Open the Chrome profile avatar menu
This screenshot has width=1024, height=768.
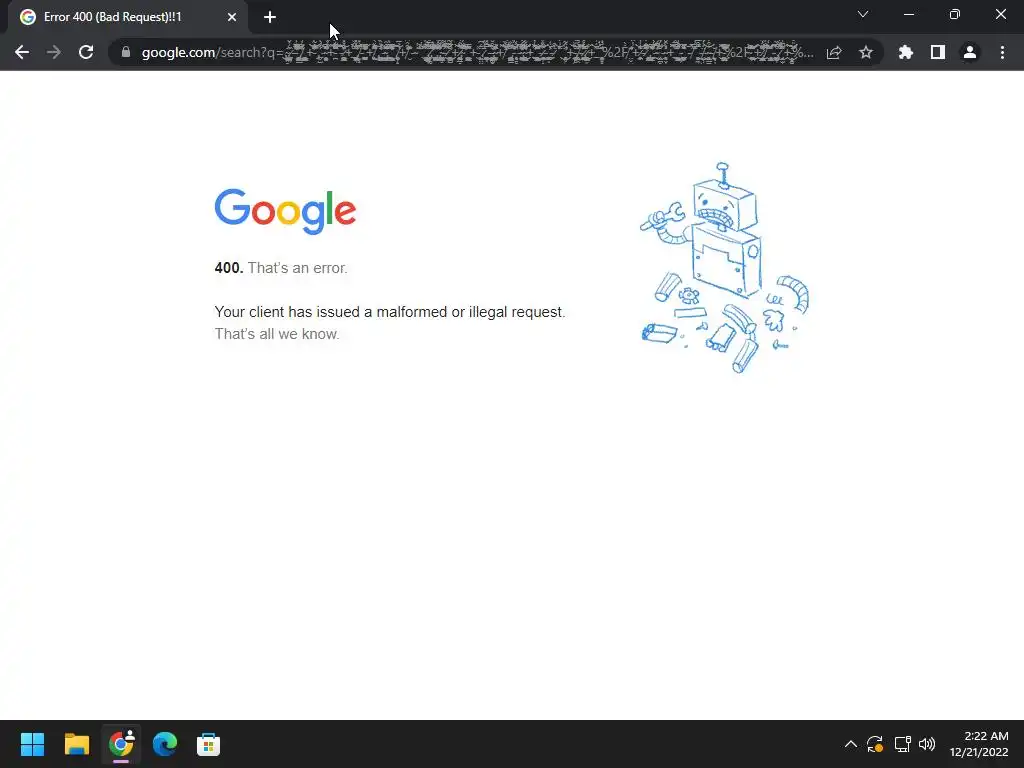pos(970,52)
